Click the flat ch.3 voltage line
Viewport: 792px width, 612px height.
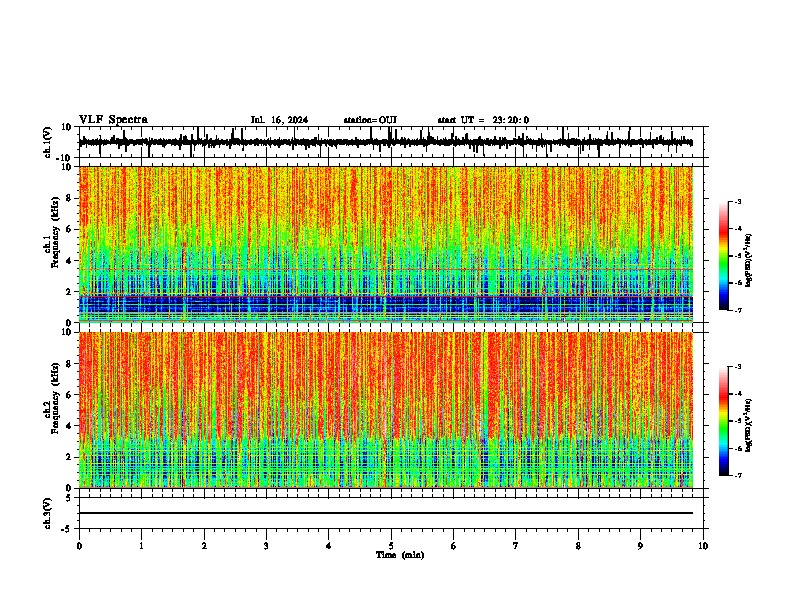386,513
